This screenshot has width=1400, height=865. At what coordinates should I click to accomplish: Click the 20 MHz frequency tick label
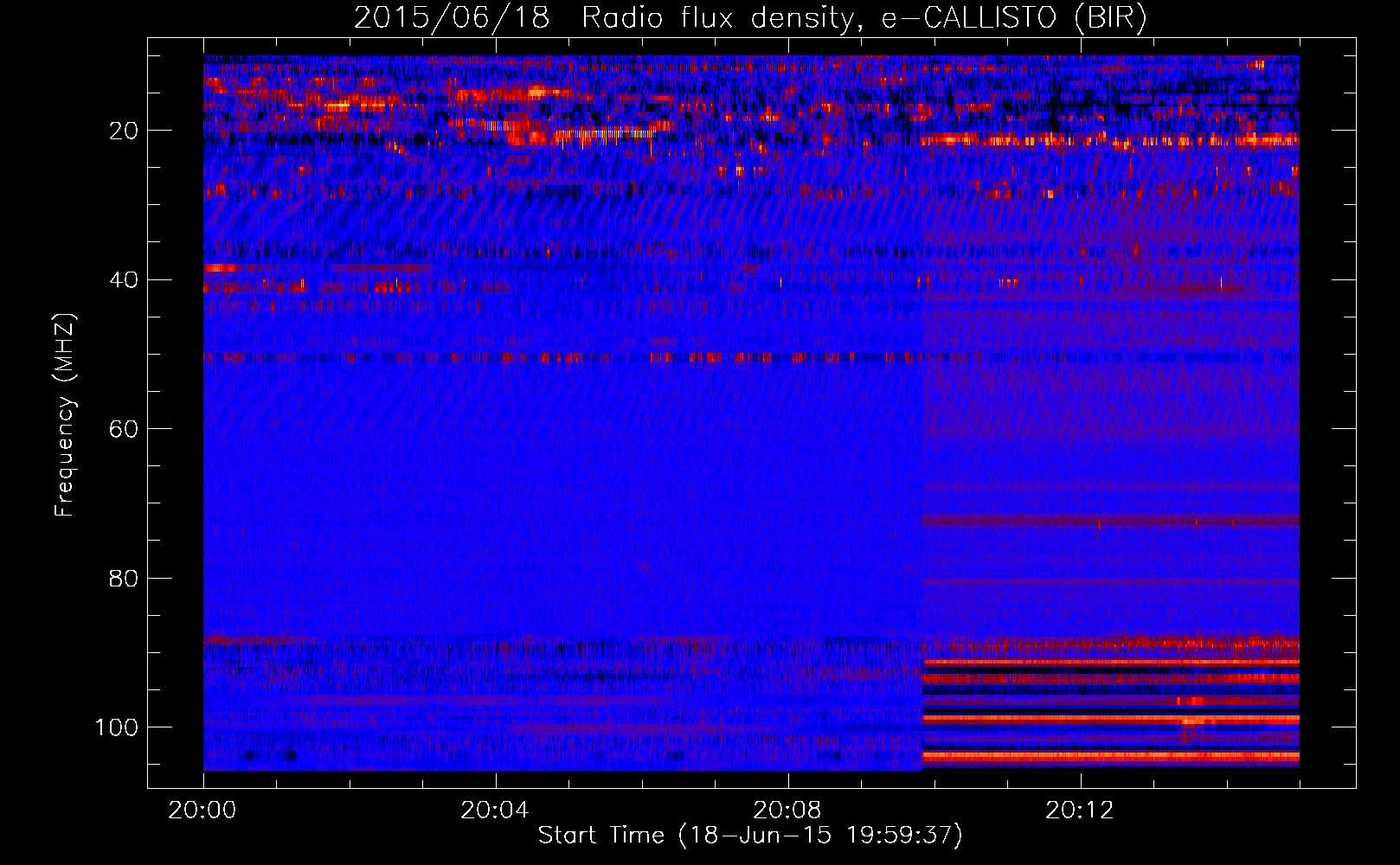pos(125,131)
